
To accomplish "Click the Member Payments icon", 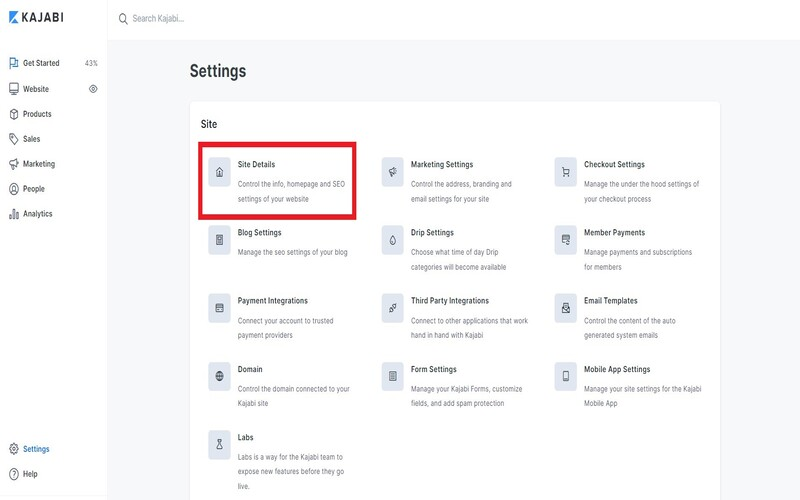I will [565, 240].
